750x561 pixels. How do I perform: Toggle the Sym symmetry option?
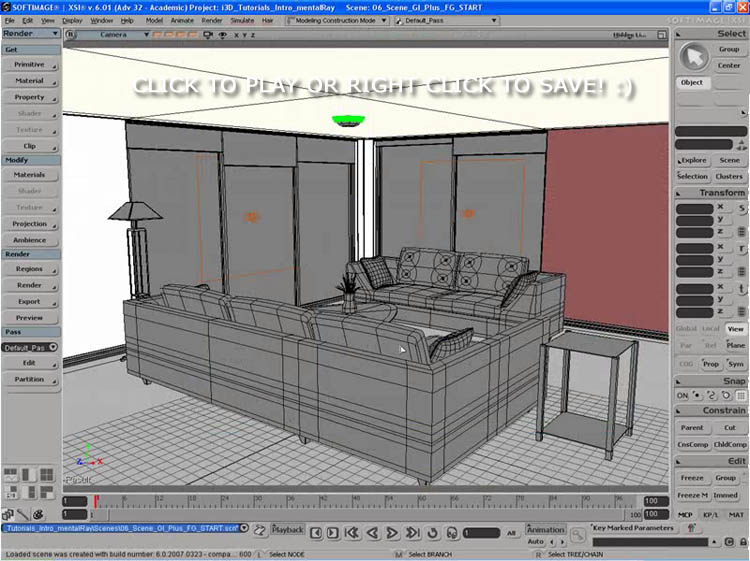[x=735, y=364]
